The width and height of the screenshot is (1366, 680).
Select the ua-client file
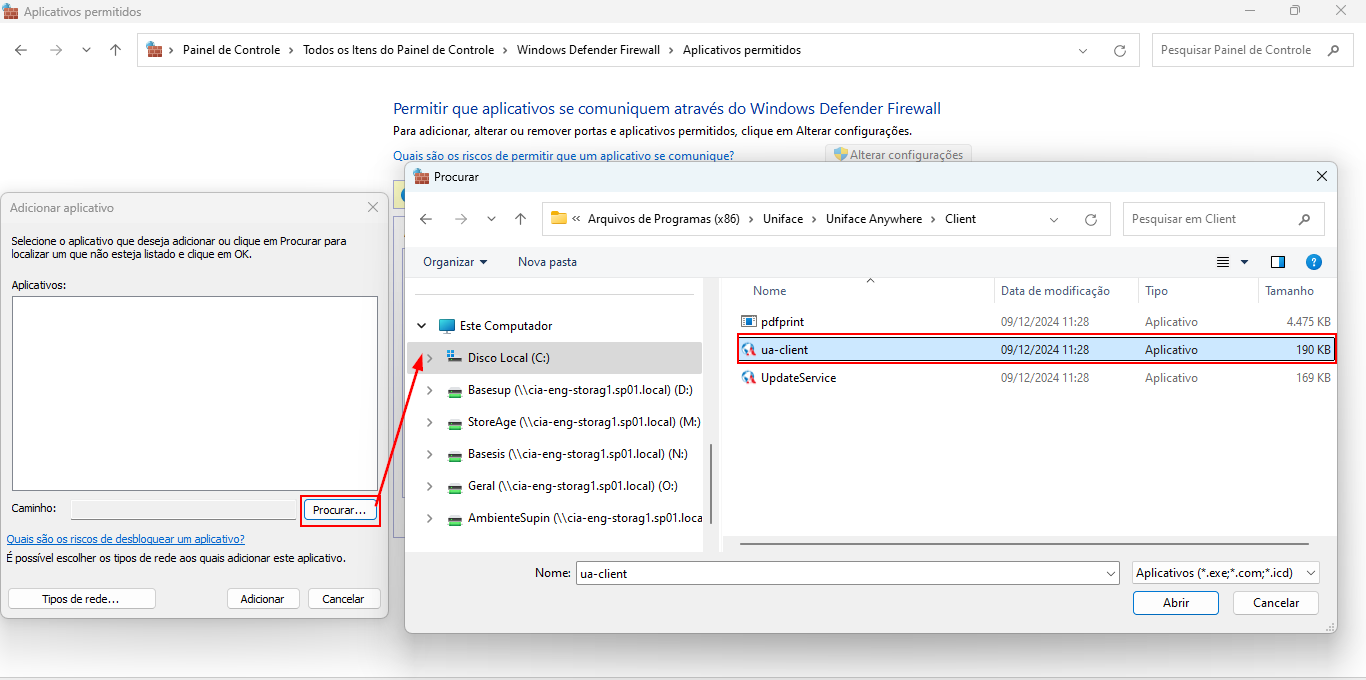(x=1034, y=350)
